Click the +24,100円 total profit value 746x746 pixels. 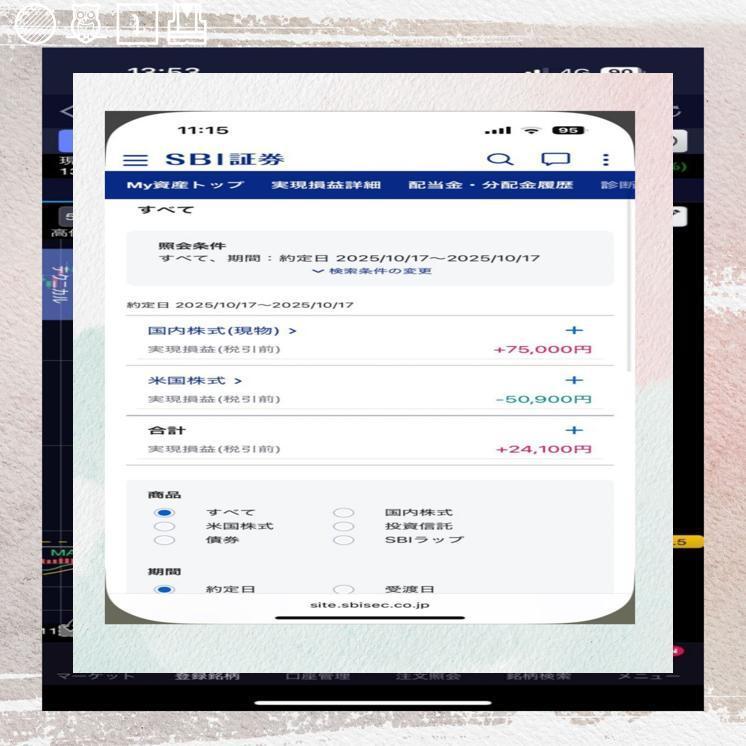(543, 449)
